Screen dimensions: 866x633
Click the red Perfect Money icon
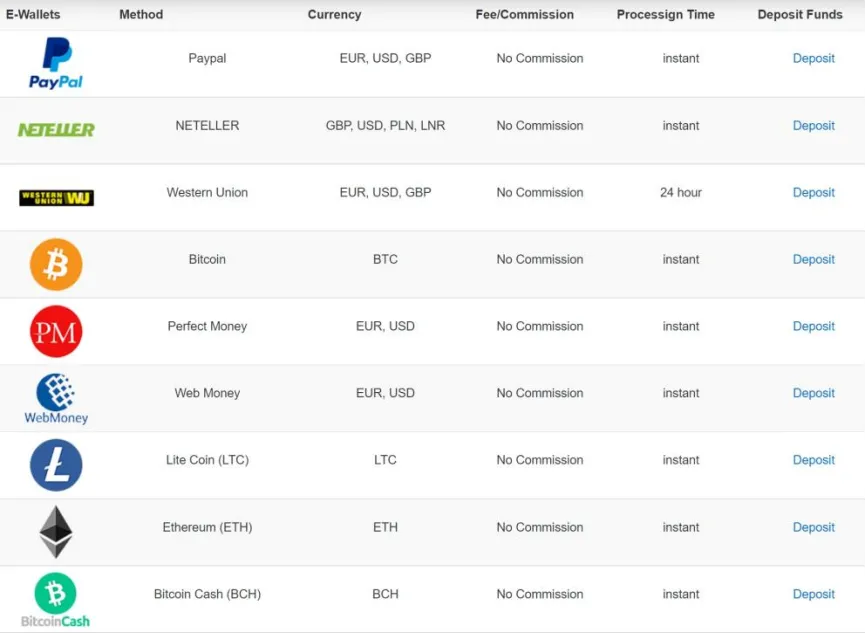tap(56, 331)
